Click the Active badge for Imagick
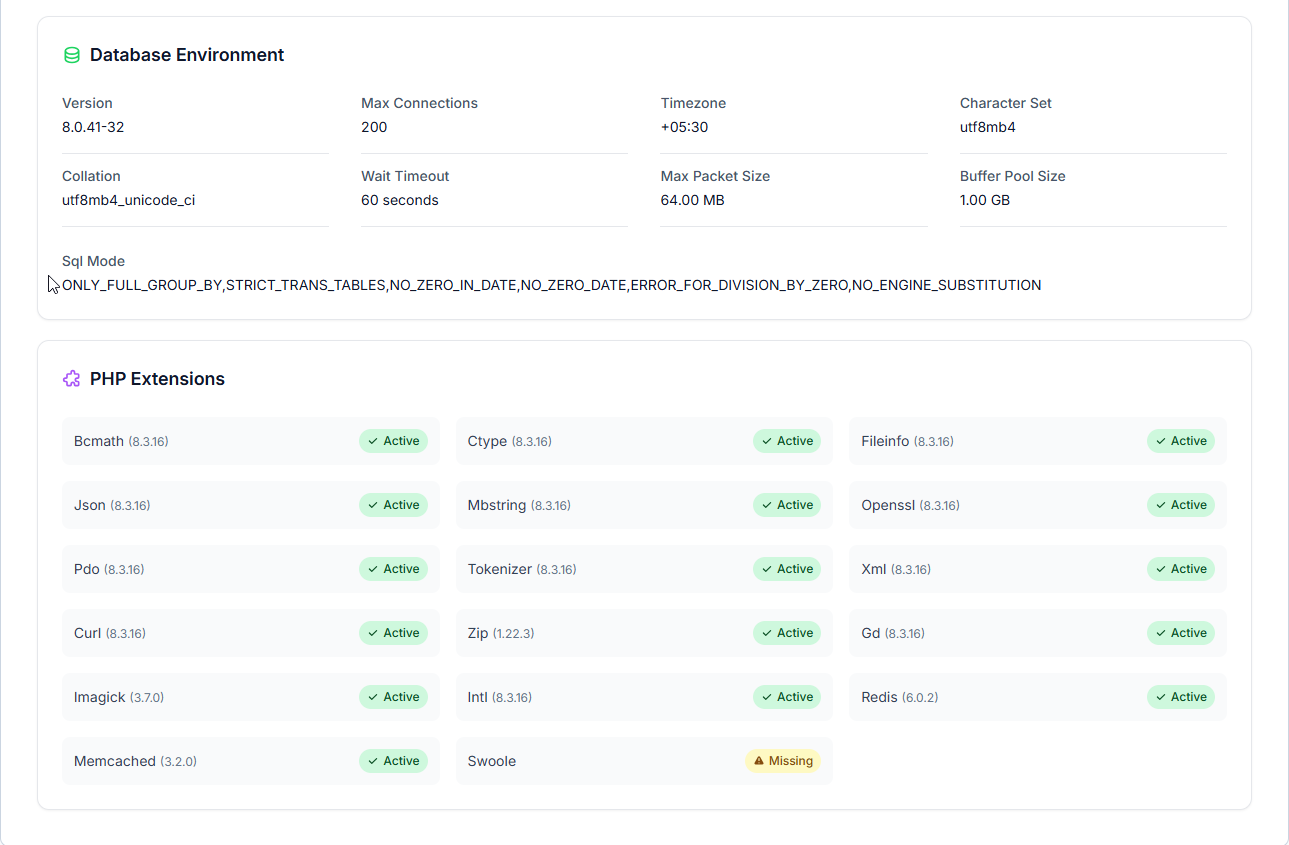Image resolution: width=1289 pixels, height=845 pixels. point(394,697)
